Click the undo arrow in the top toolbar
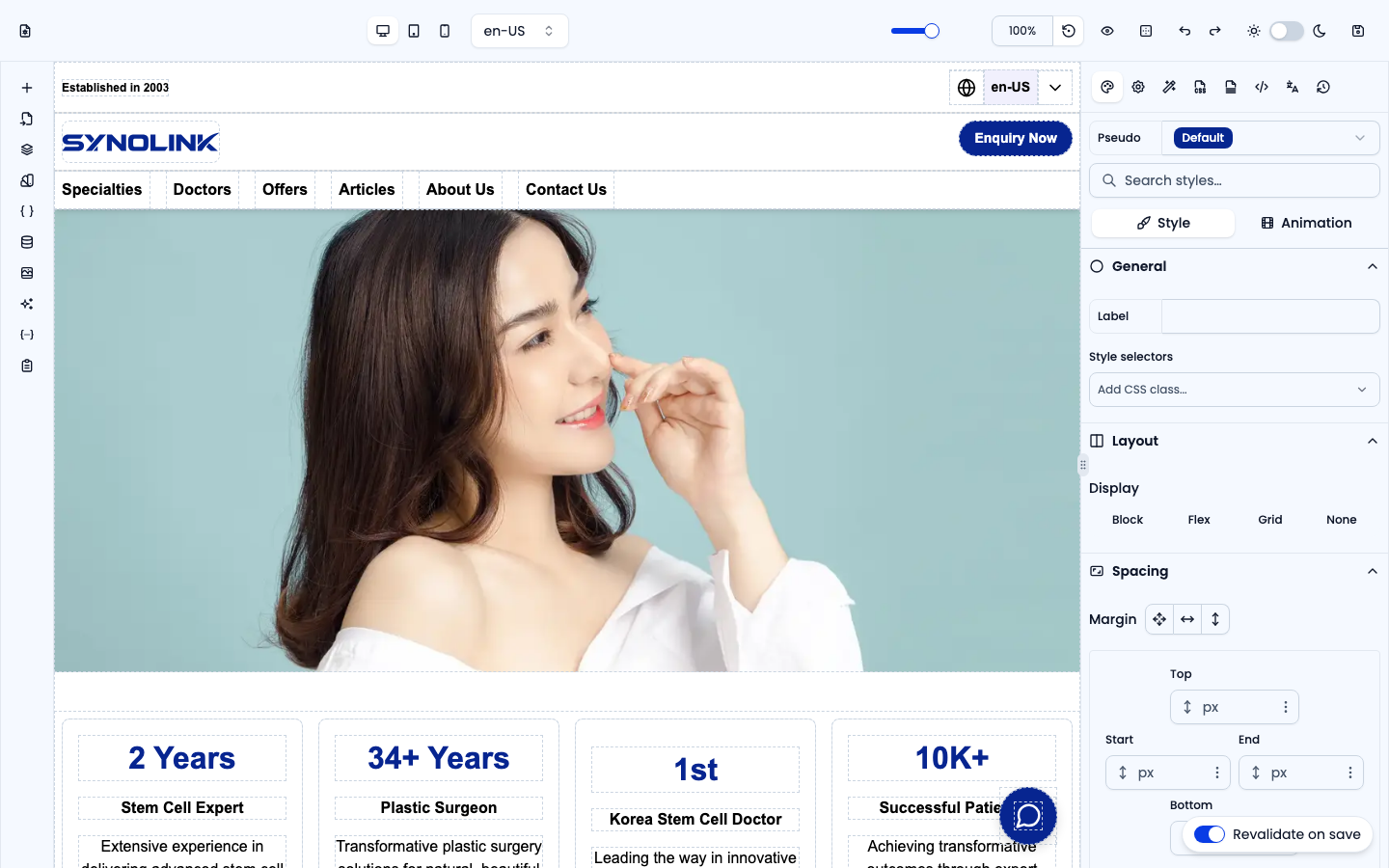 tap(1185, 31)
